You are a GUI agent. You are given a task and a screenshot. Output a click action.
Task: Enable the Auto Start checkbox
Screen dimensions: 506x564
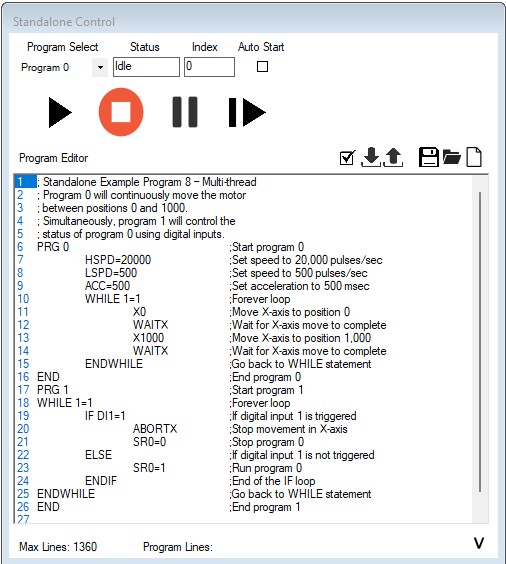[x=262, y=67]
